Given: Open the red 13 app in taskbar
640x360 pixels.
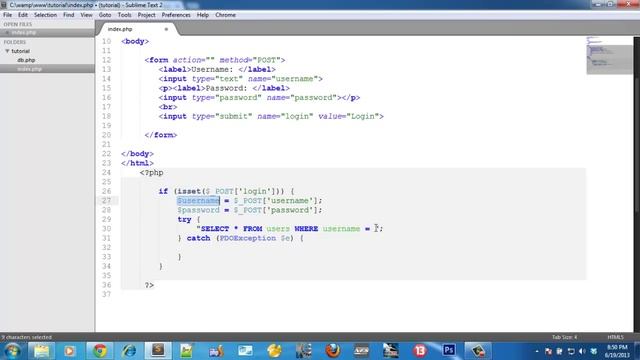Looking at the screenshot, I should pyautogui.click(x=420, y=351).
